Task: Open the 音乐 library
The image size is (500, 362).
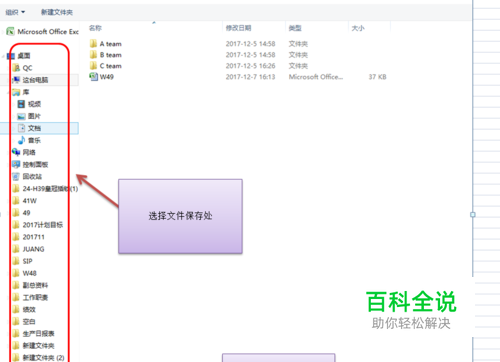Action: point(29,140)
